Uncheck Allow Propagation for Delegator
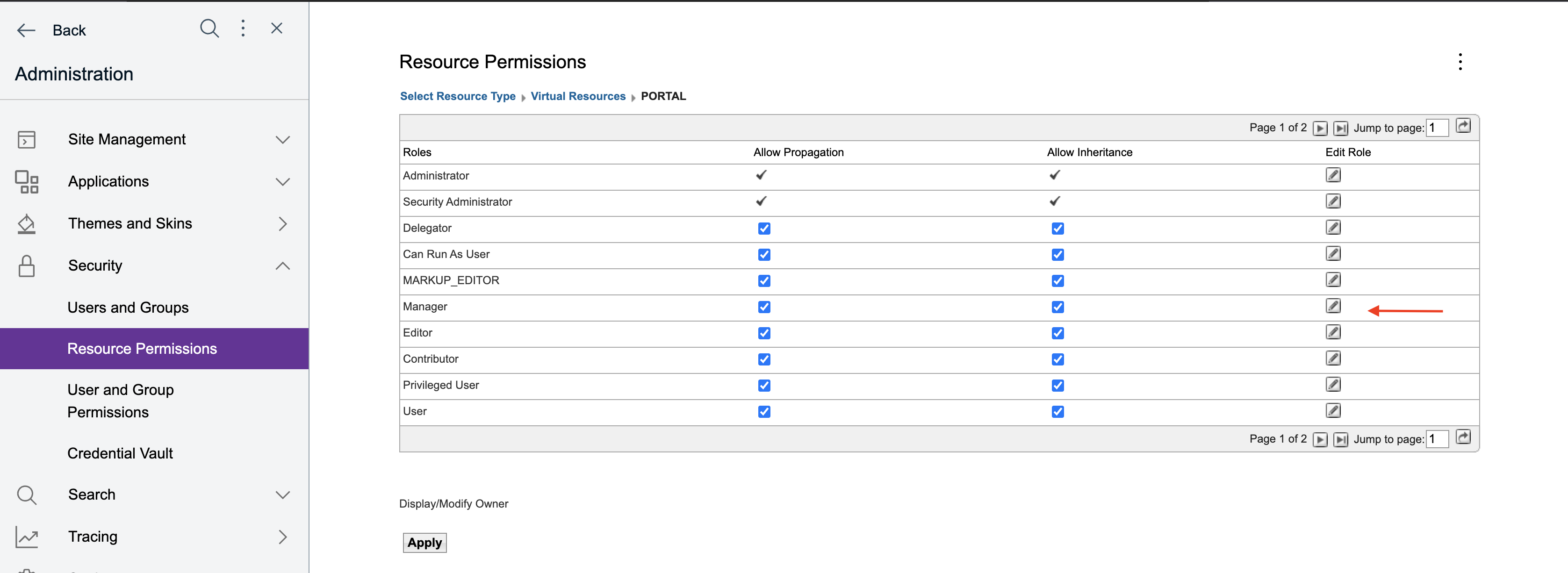The image size is (1568, 573). (x=764, y=229)
